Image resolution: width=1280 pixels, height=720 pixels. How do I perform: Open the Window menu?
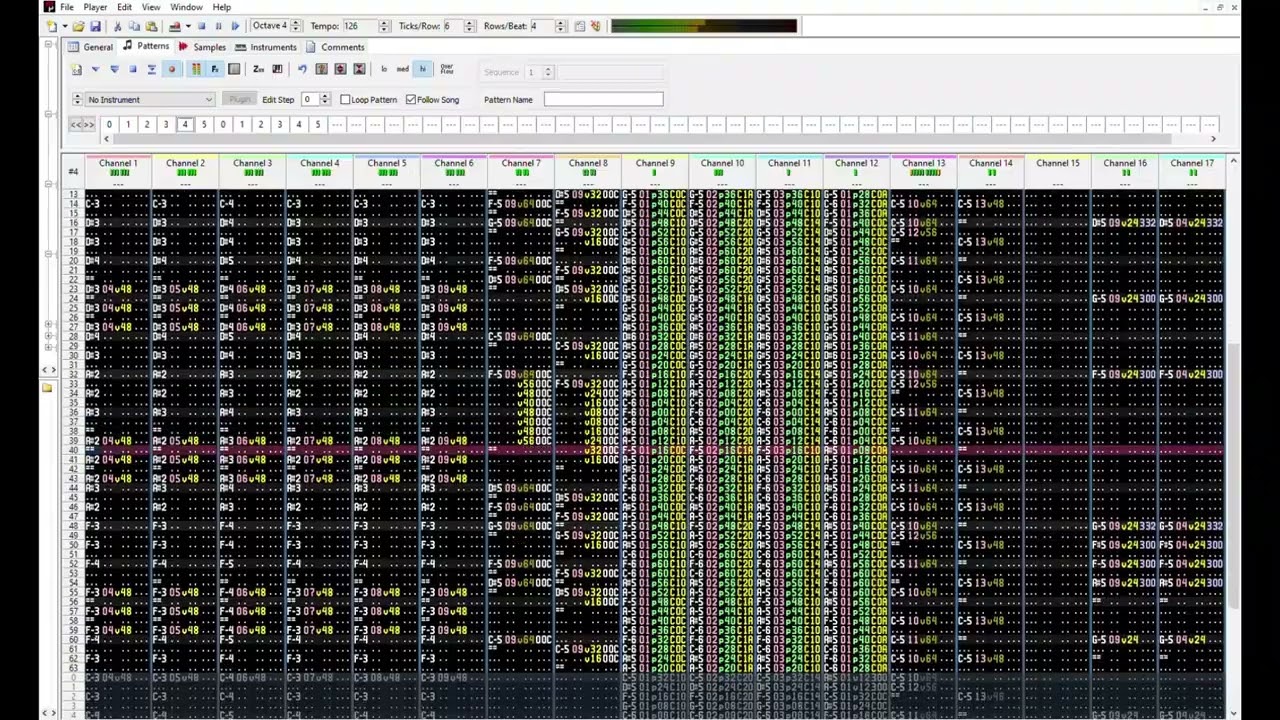186,7
